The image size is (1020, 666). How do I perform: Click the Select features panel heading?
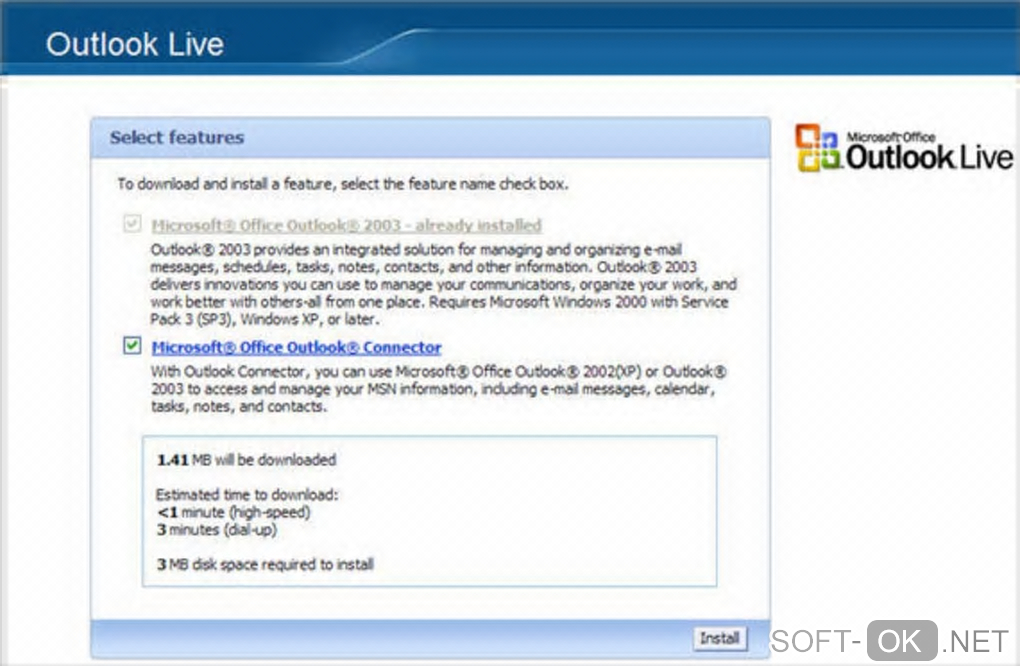click(x=177, y=137)
